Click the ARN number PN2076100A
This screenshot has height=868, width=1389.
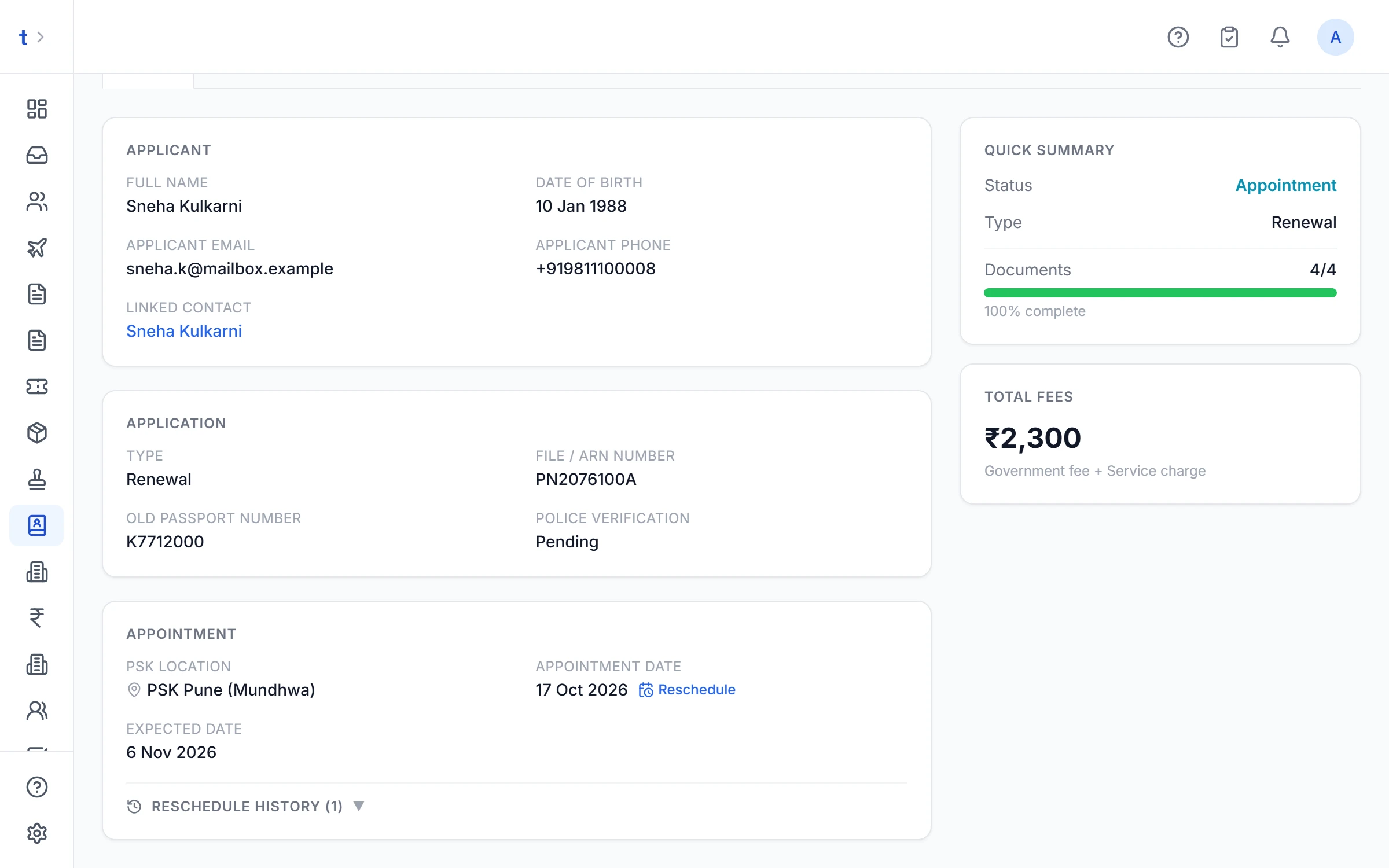tap(586, 479)
